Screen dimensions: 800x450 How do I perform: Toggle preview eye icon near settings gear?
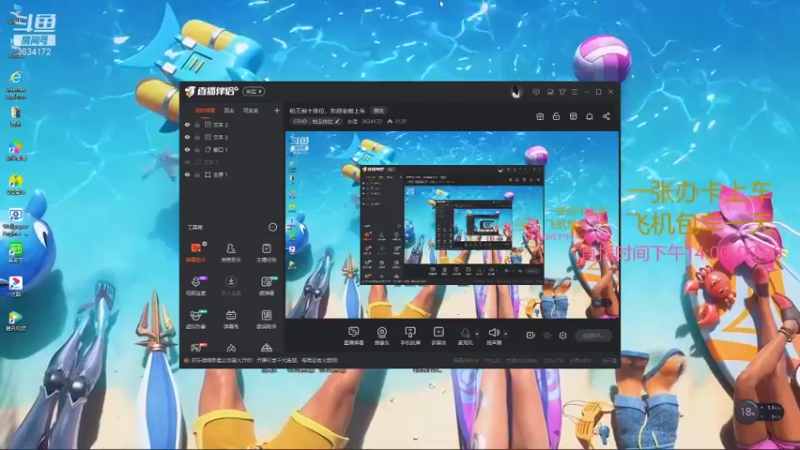[x=547, y=335]
